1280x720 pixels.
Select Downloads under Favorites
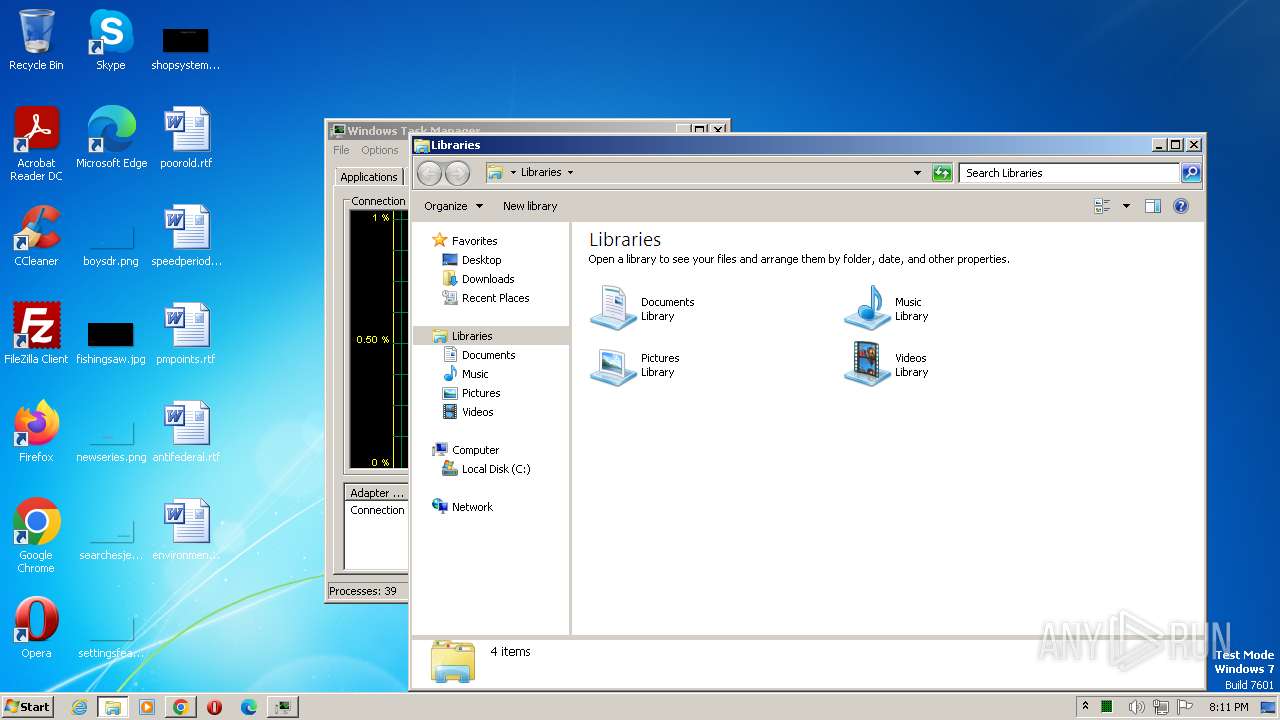coord(488,279)
